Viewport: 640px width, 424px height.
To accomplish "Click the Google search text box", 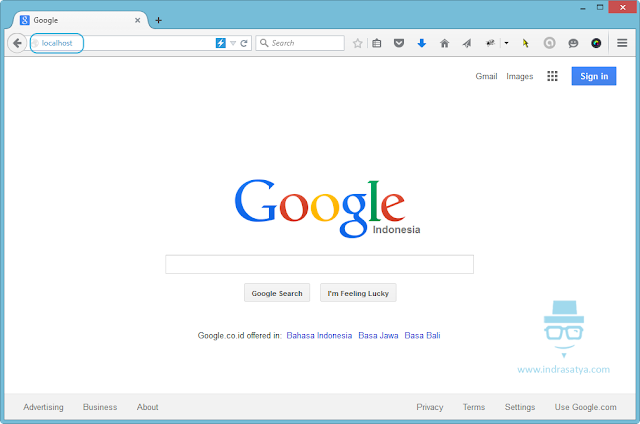I will (x=319, y=264).
